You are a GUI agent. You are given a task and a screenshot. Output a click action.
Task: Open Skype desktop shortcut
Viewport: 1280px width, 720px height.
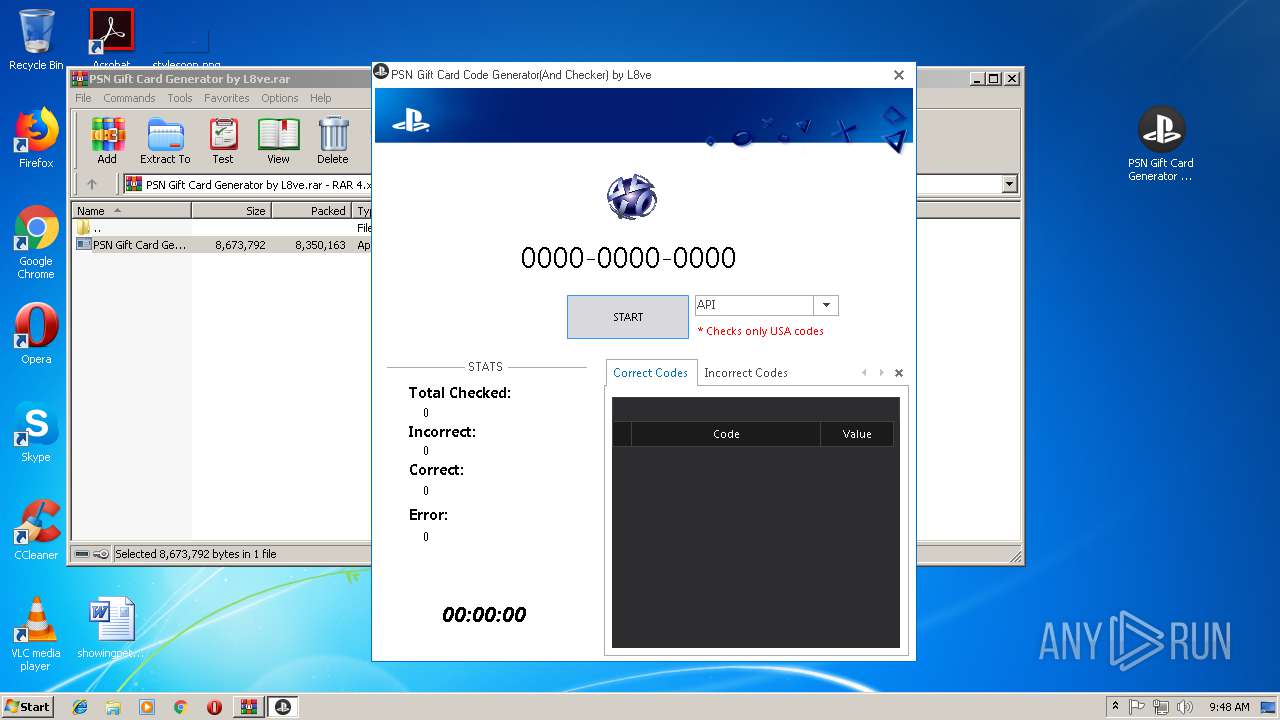36,433
